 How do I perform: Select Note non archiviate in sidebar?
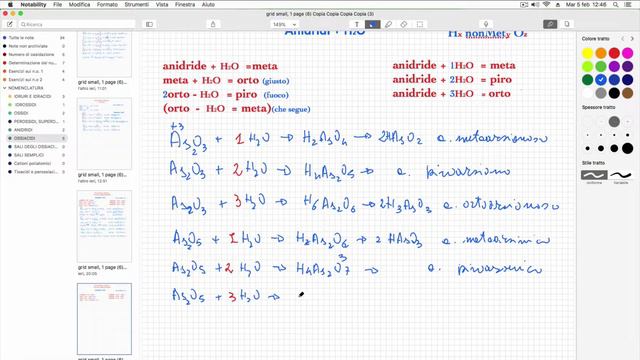click(x=34, y=46)
